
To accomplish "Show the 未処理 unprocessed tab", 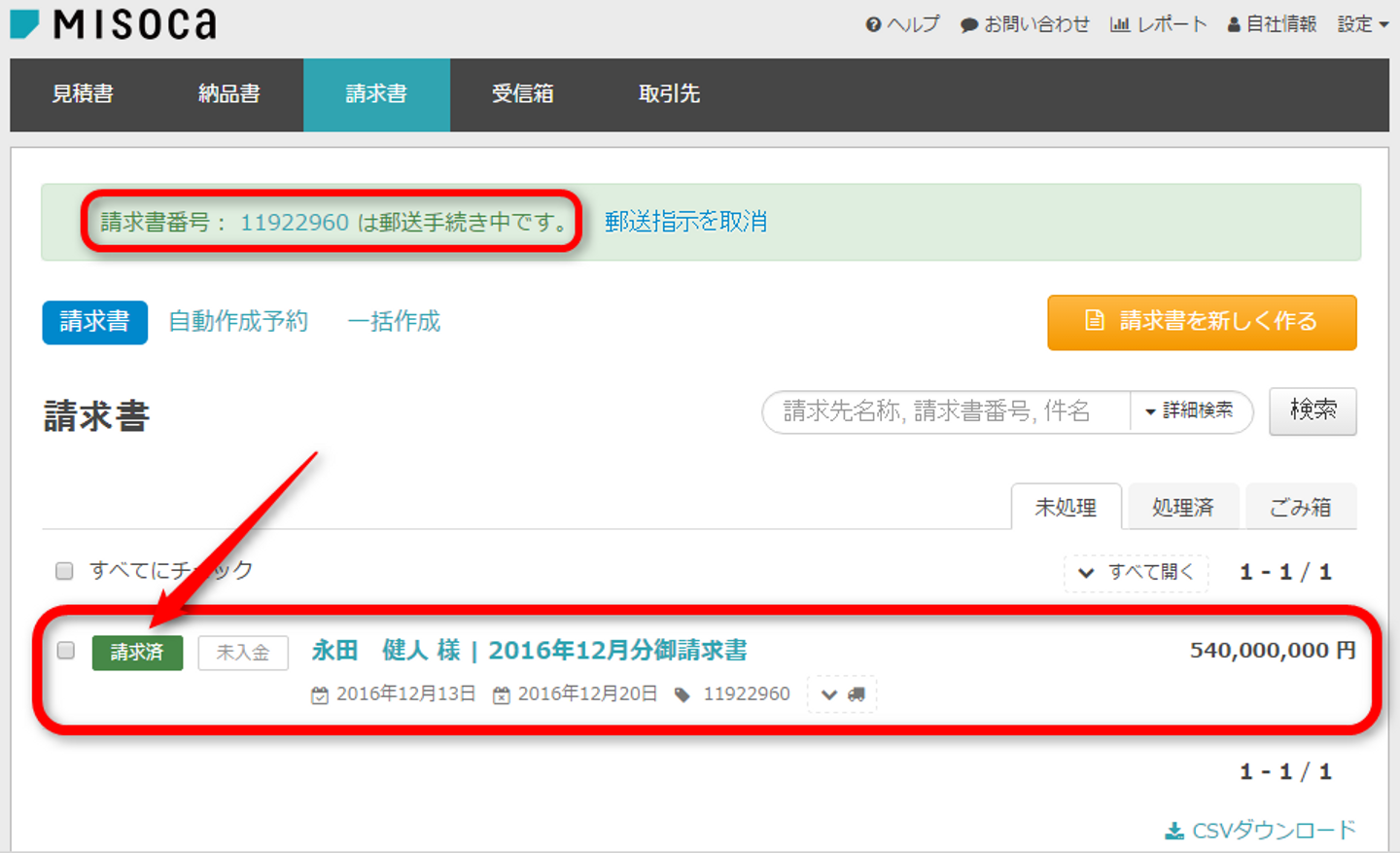I will pos(1066,507).
